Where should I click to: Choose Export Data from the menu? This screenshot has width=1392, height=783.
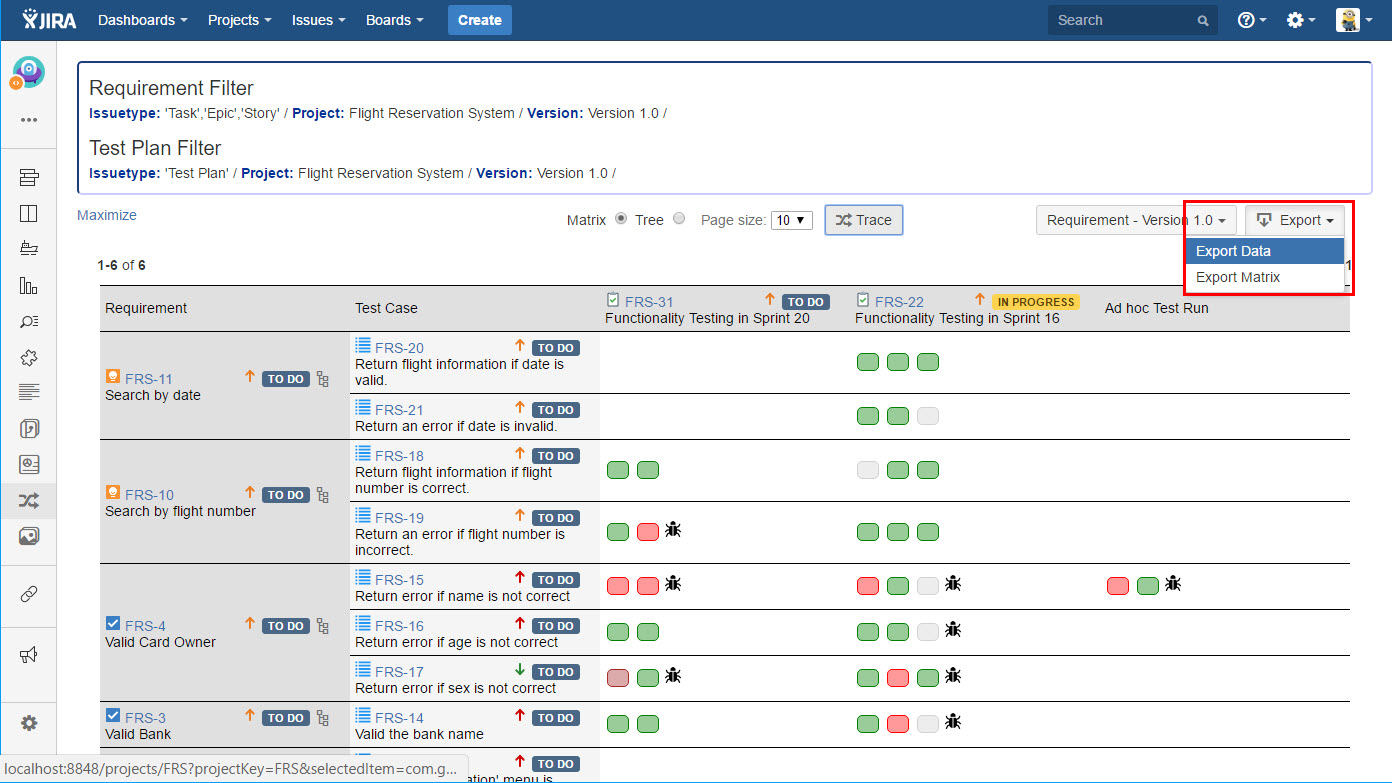pos(1233,251)
